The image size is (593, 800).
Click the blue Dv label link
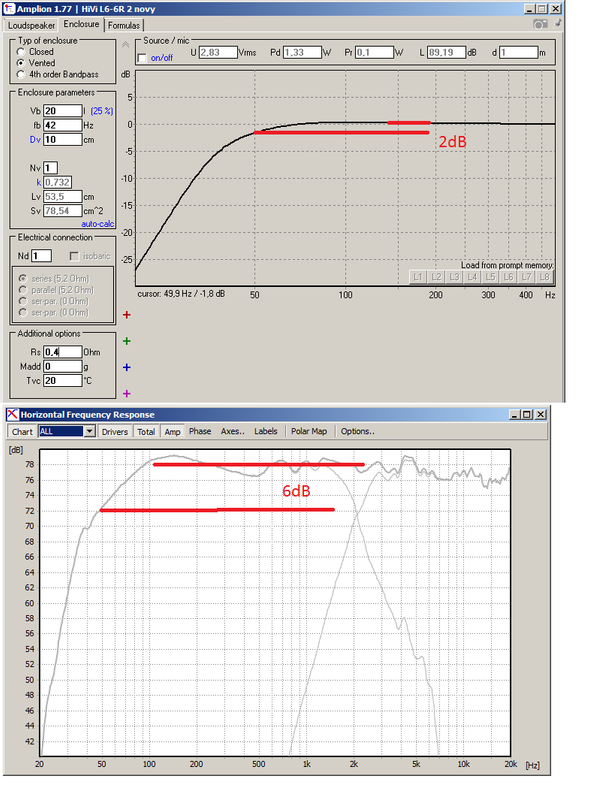click(x=35, y=139)
